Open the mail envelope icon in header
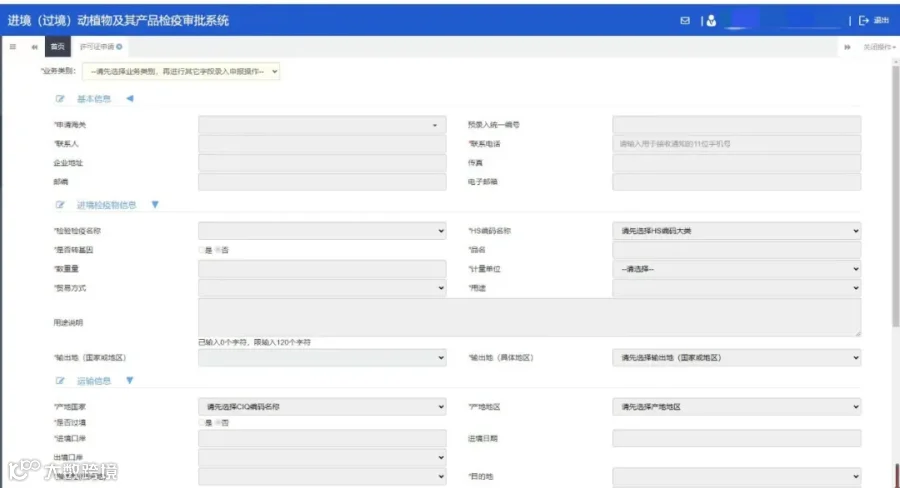Image resolution: width=900 pixels, height=488 pixels. (685, 21)
